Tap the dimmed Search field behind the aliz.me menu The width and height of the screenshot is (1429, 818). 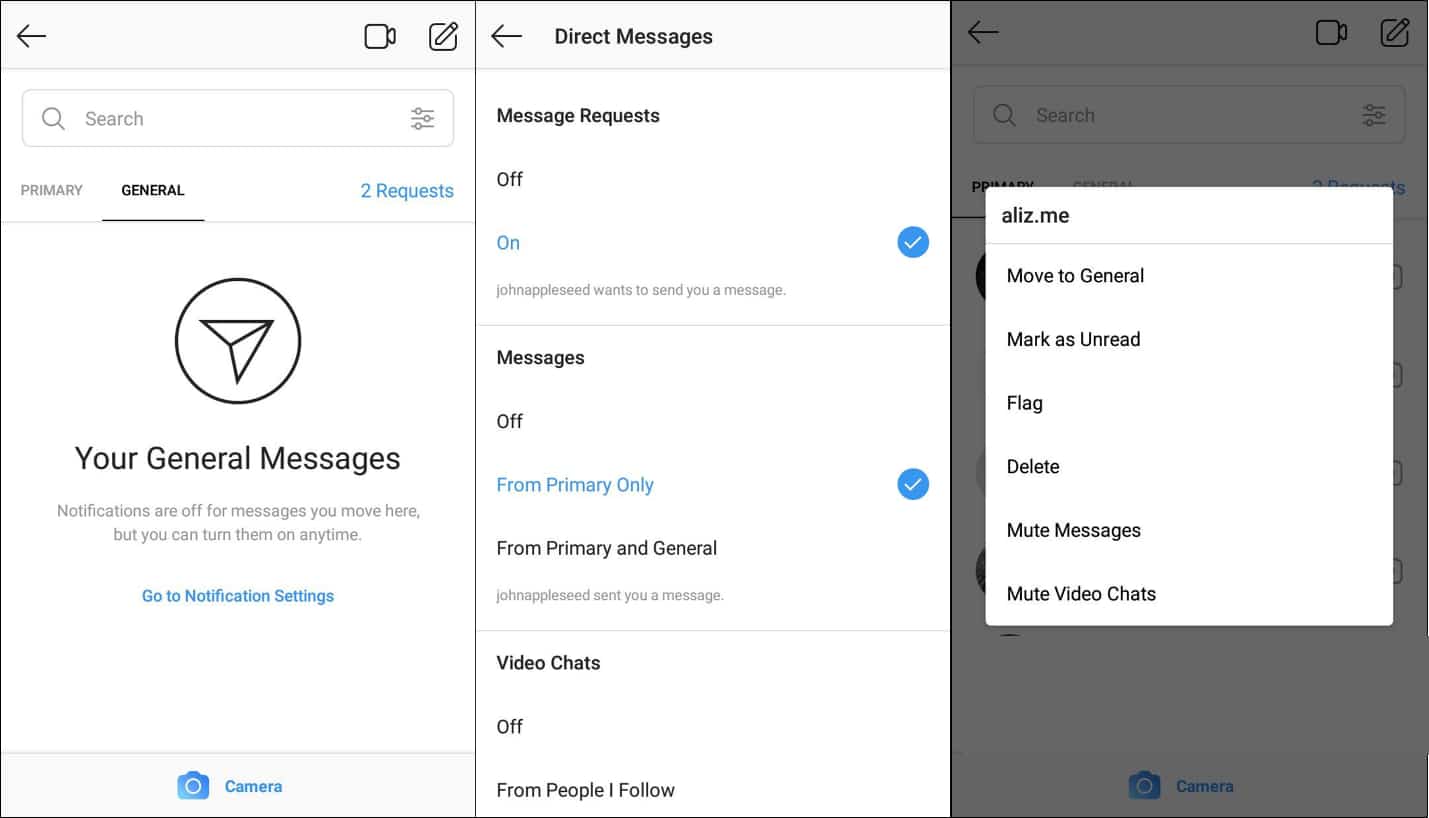pos(1189,115)
